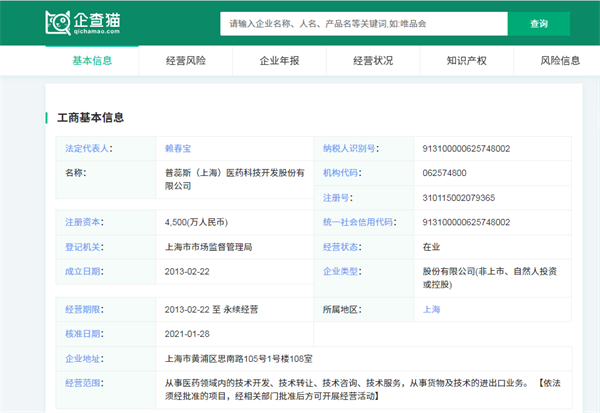This screenshot has height=413, width=600.
Task: Select the approval date 2021-01-28
Action: point(187,334)
